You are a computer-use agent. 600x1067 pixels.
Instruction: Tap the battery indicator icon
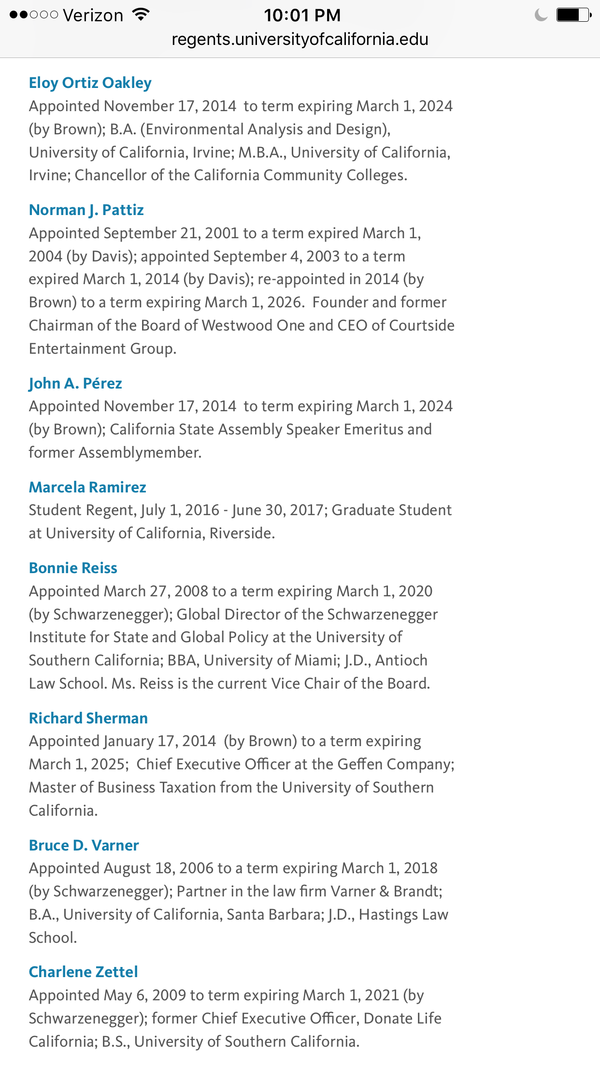(574, 15)
